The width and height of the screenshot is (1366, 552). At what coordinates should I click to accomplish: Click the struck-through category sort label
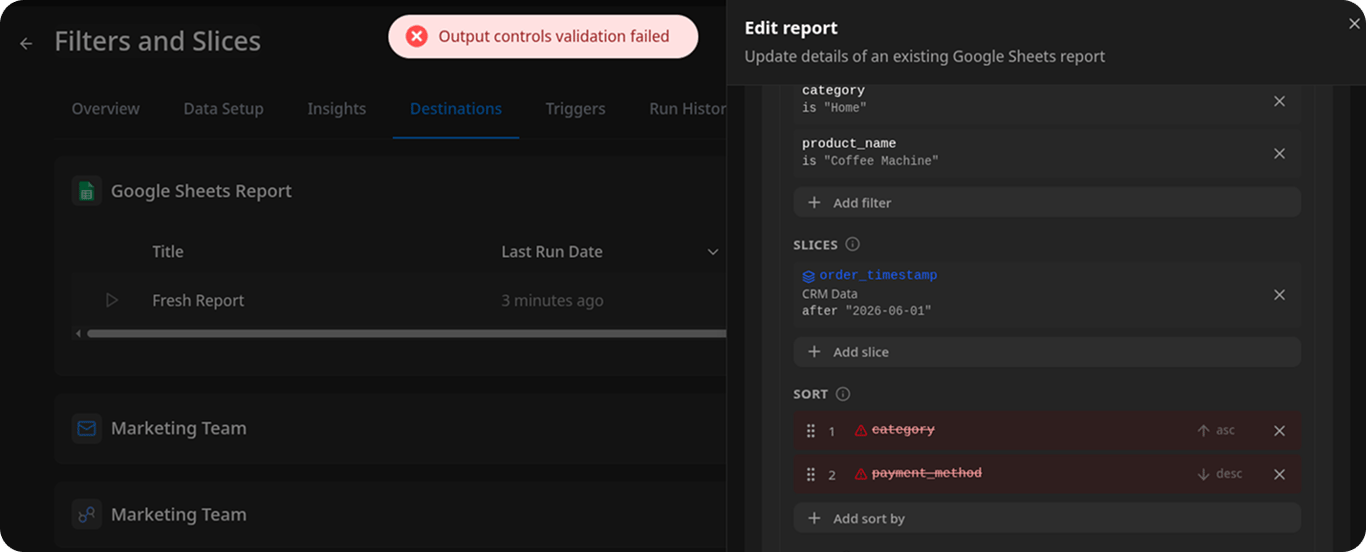pos(903,430)
